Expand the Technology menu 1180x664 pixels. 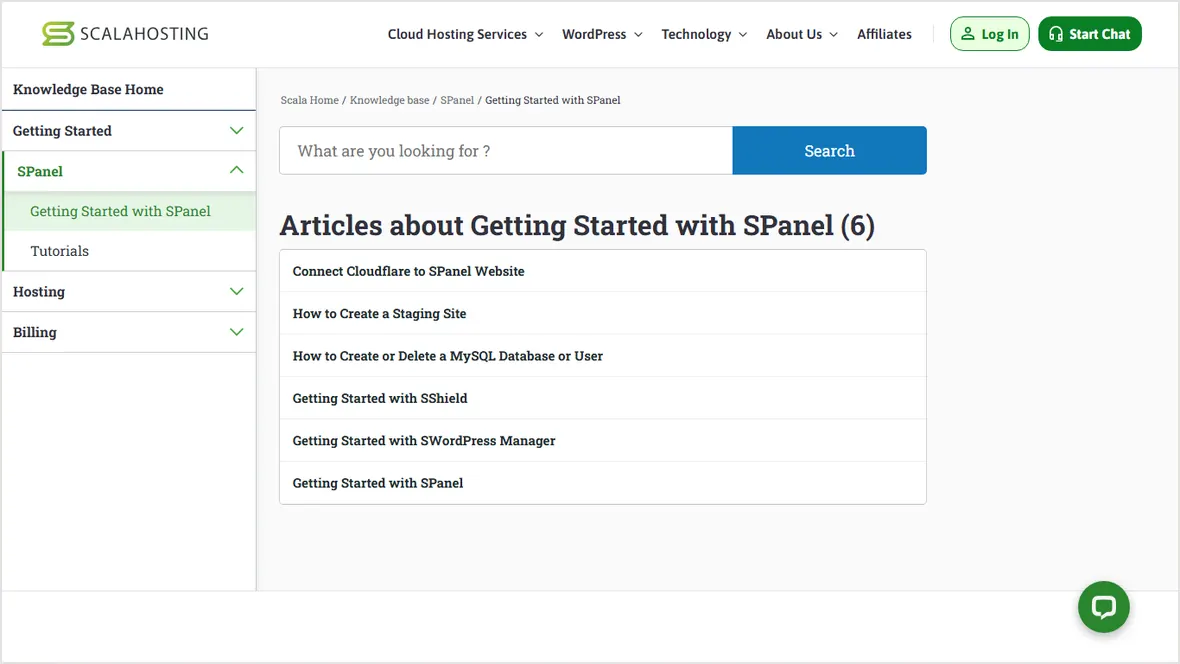704,34
